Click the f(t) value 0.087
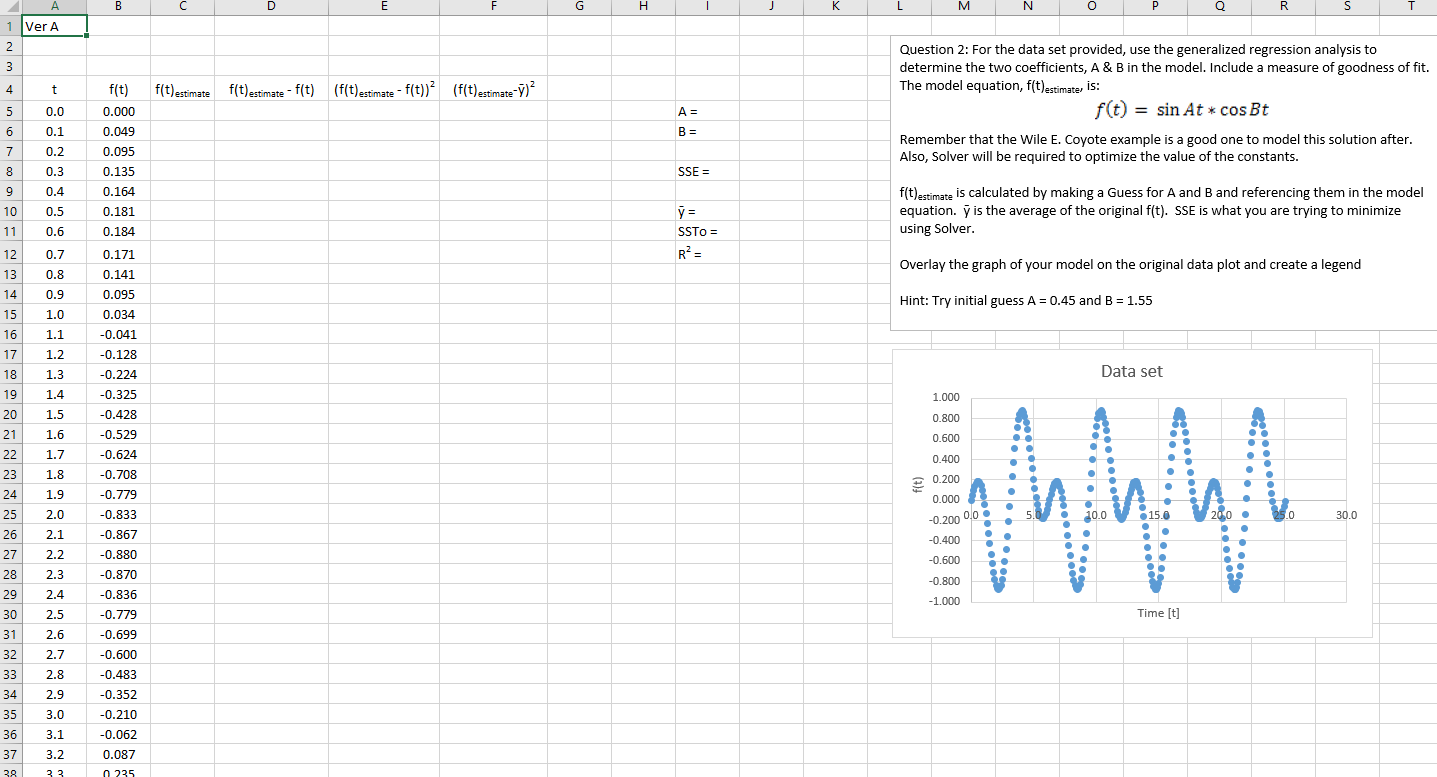1437x777 pixels. tap(119, 754)
